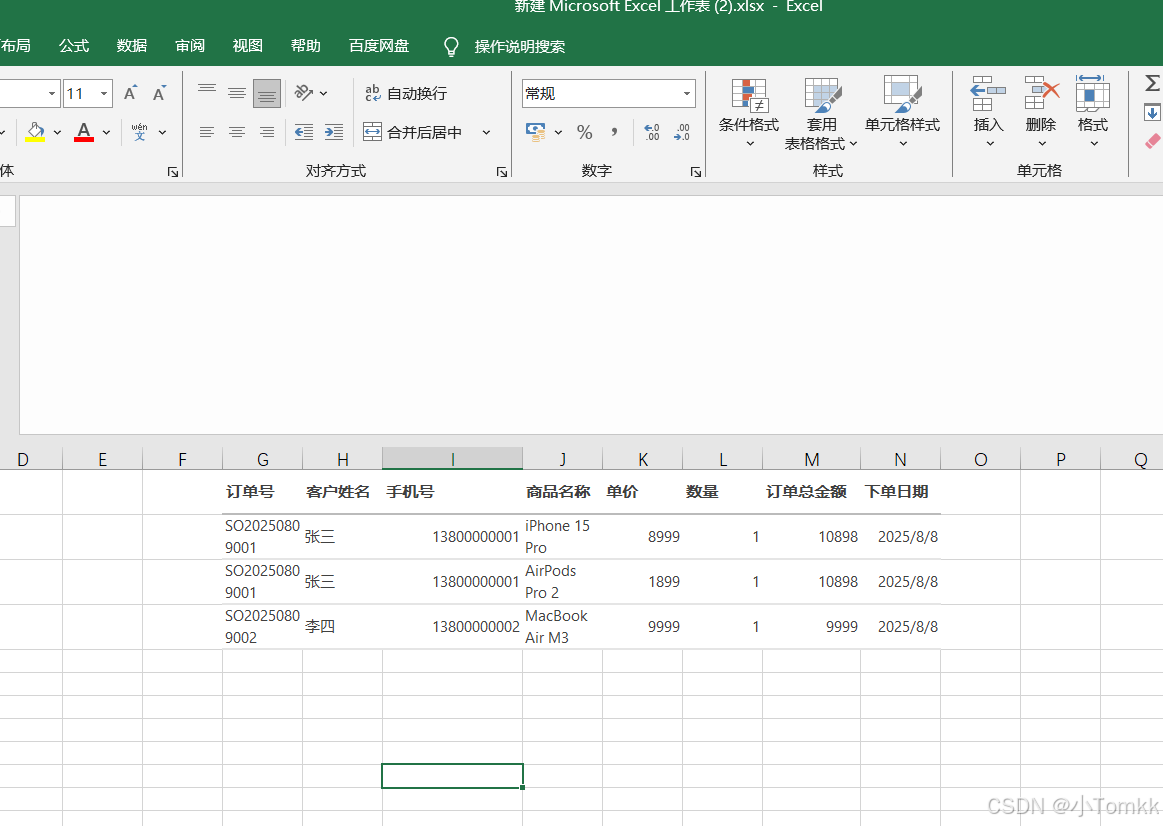Viewport: 1163px width, 826px height.
Task: Click the 操作说明搜索 search box
Action: (x=519, y=47)
